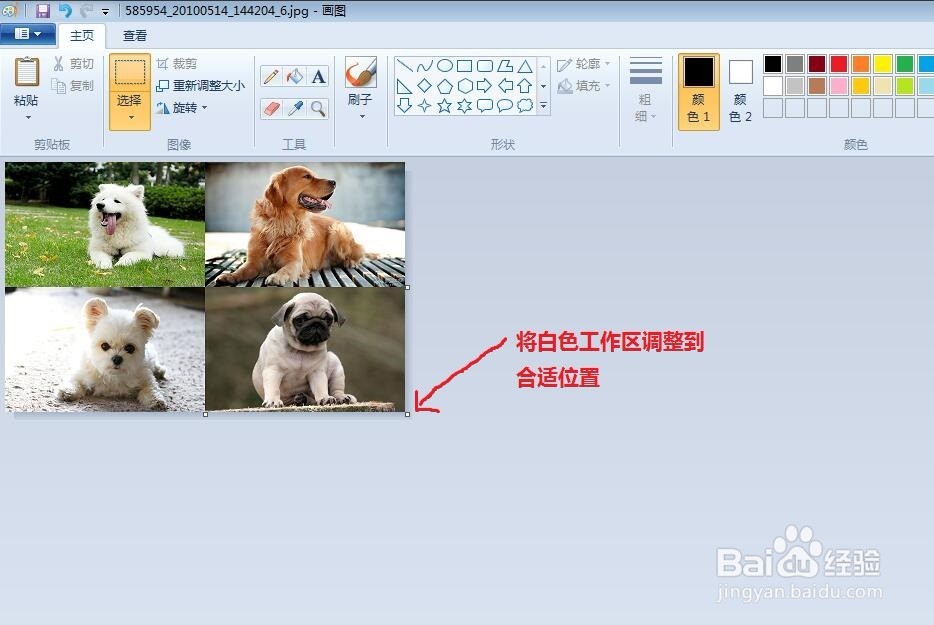934x625 pixels.
Task: Select the Magnifier tool
Action: [318, 105]
